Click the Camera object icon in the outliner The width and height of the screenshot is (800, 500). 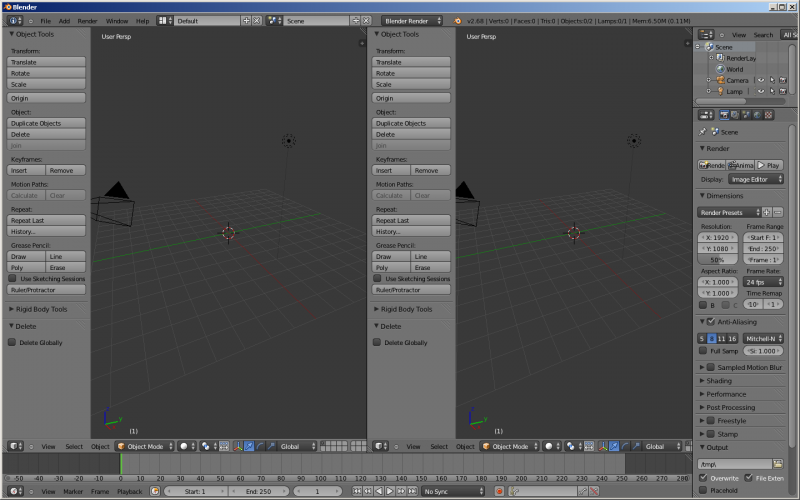pyautogui.click(x=719, y=80)
